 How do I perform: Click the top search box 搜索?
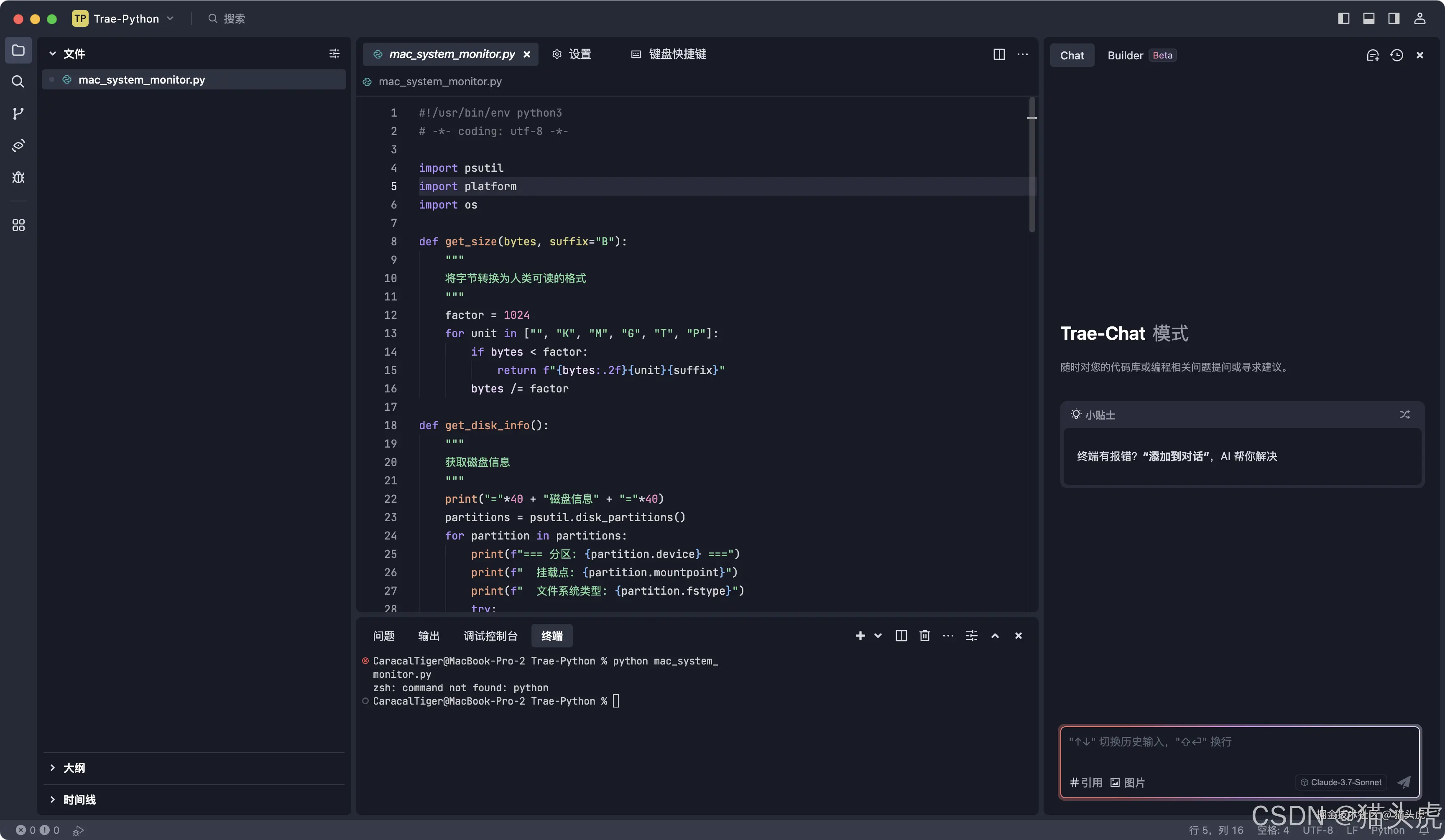(x=227, y=18)
